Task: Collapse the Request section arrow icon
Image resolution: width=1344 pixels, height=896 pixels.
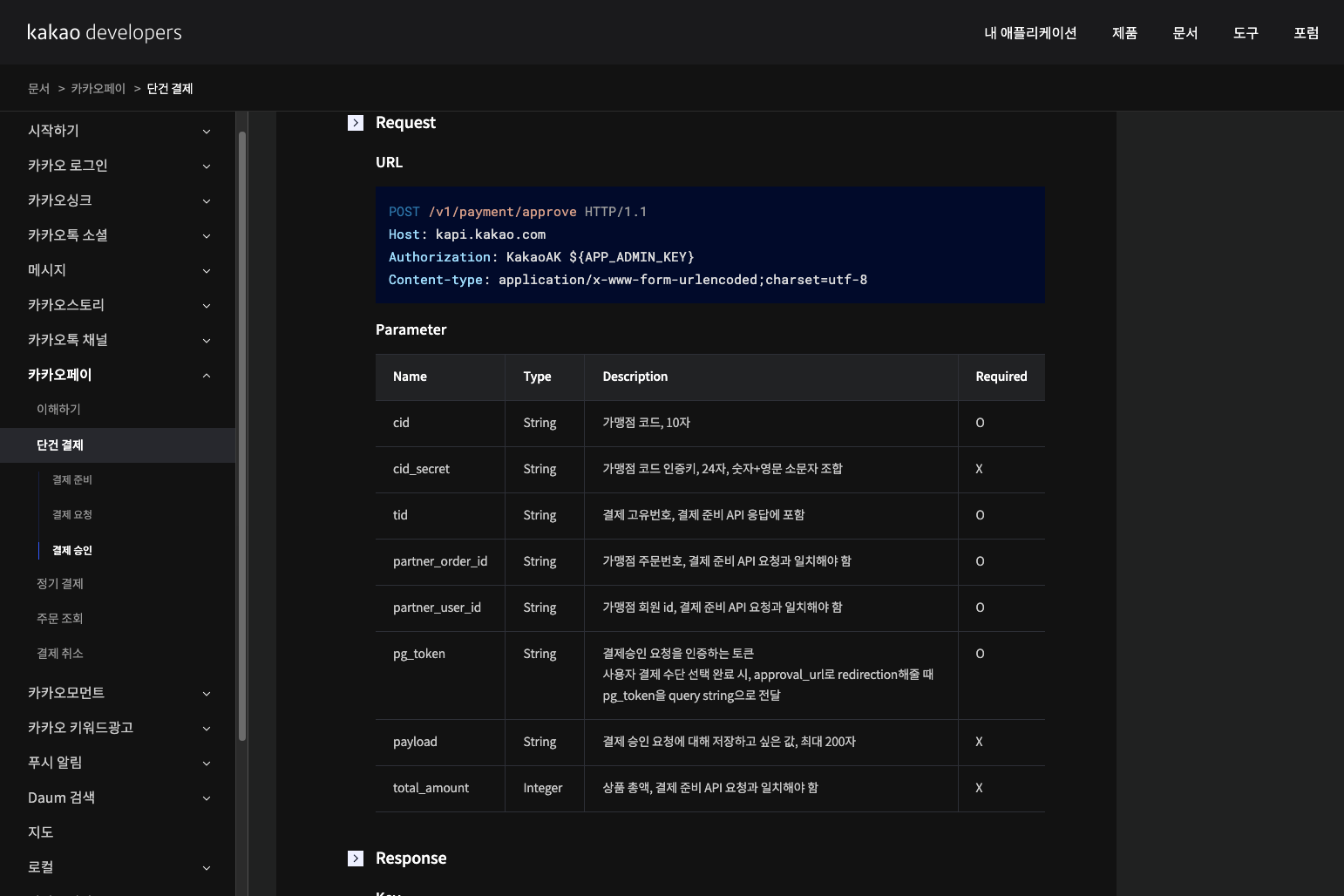Action: click(x=356, y=123)
